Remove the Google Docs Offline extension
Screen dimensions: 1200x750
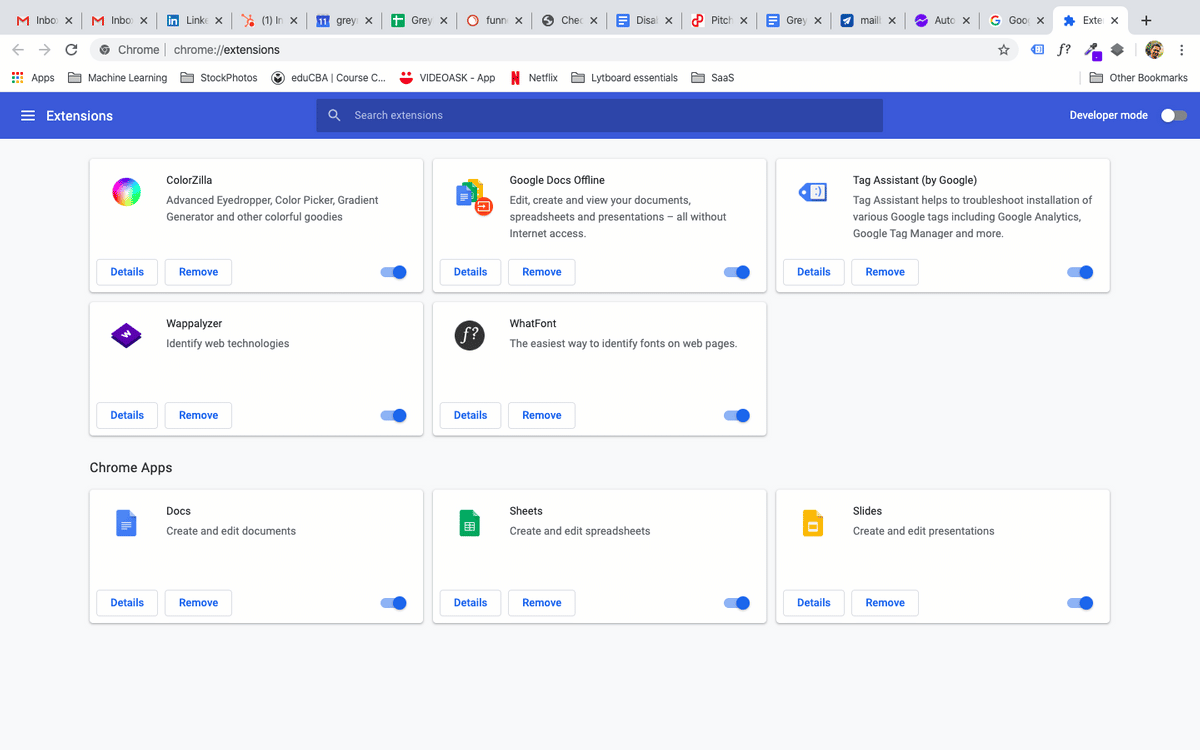coord(541,271)
